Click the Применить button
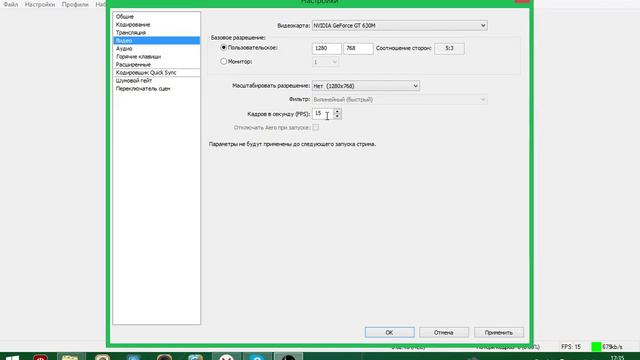The image size is (640, 360). pos(499,333)
